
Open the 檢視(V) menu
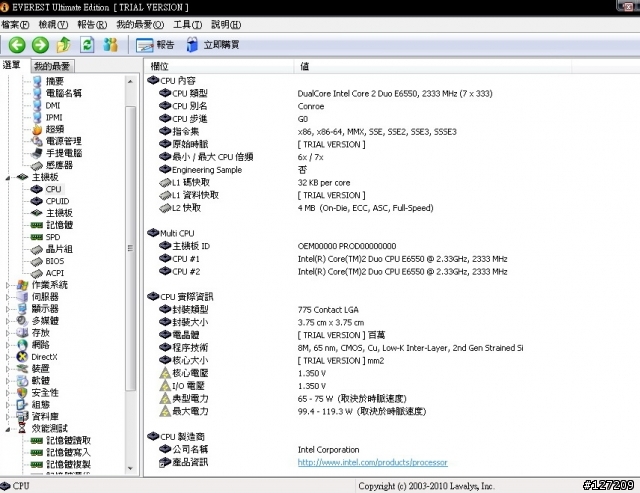pyautogui.click(x=53, y=25)
